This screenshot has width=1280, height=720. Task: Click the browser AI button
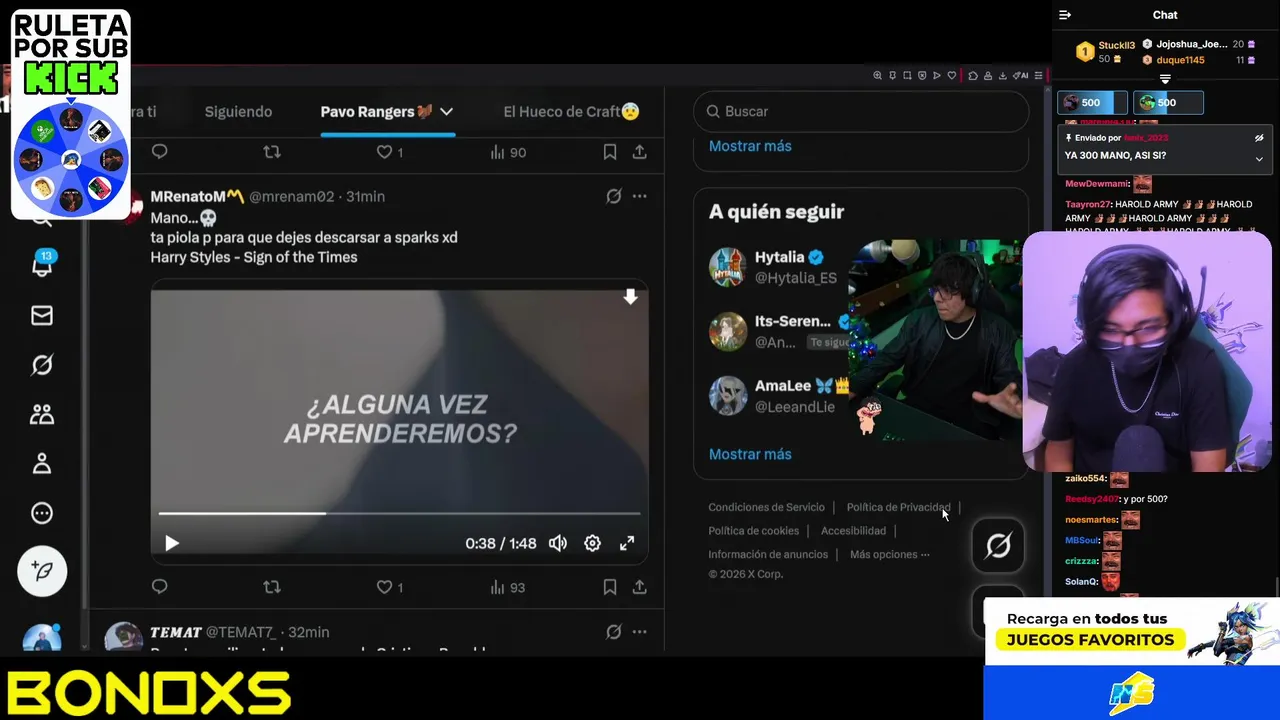coord(1020,75)
